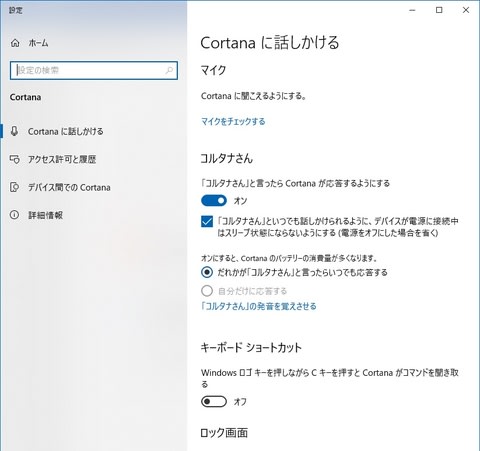Focus the 設定の検索 search field

(x=94, y=70)
